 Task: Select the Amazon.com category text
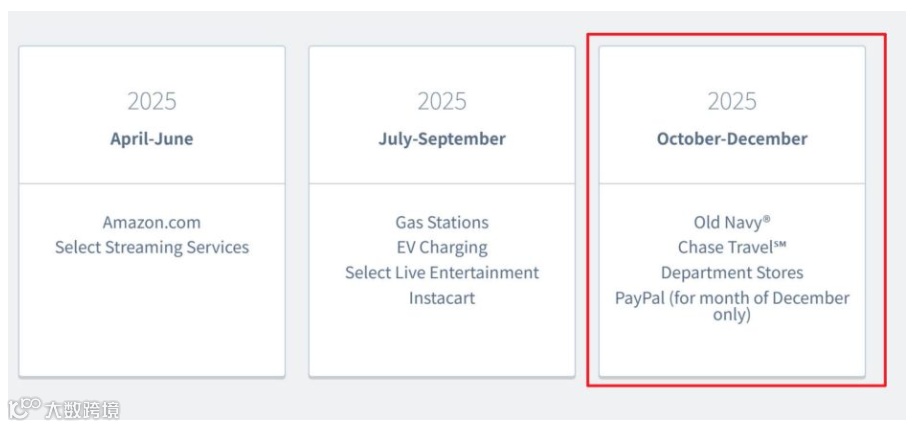(x=151, y=222)
